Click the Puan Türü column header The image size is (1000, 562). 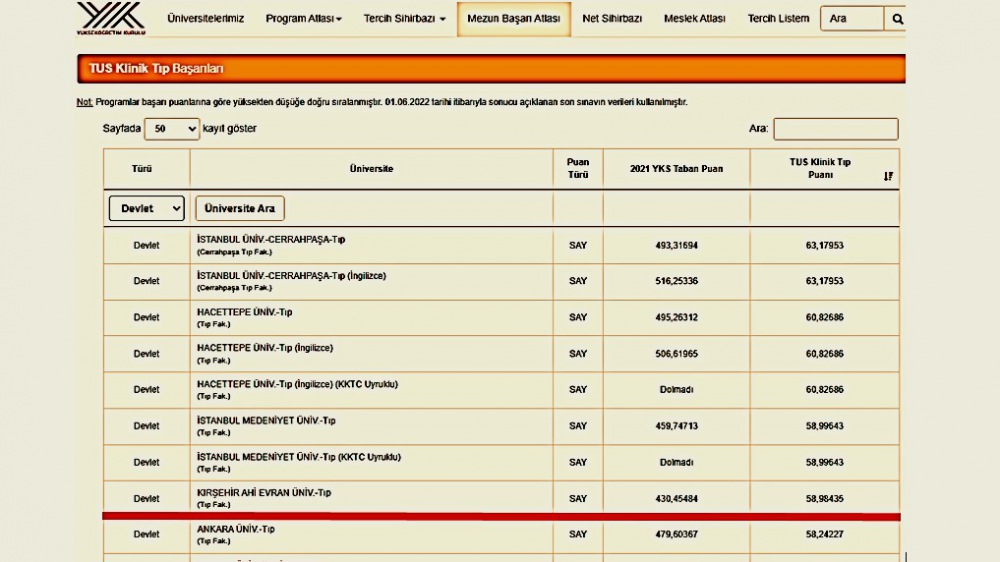578,169
